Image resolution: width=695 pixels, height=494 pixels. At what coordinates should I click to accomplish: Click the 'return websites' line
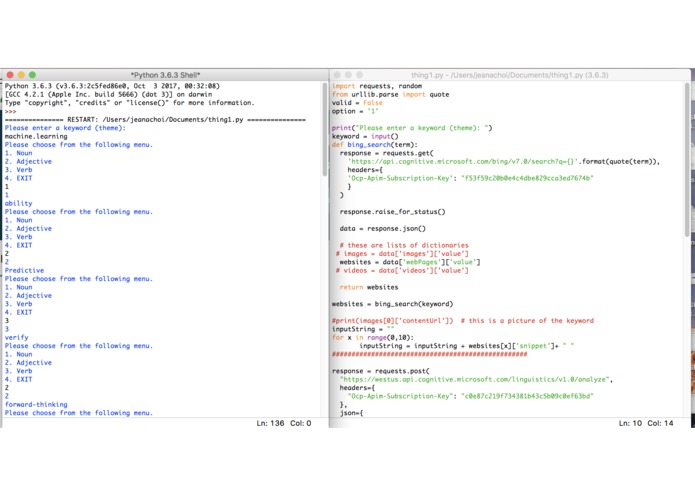coord(369,287)
